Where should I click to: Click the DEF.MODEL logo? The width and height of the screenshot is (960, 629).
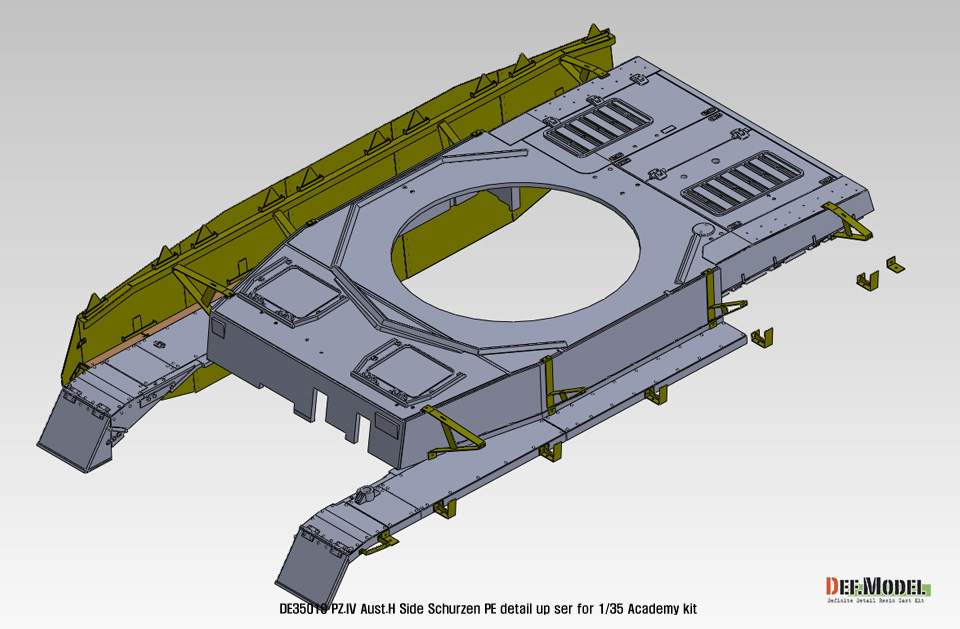pos(876,587)
